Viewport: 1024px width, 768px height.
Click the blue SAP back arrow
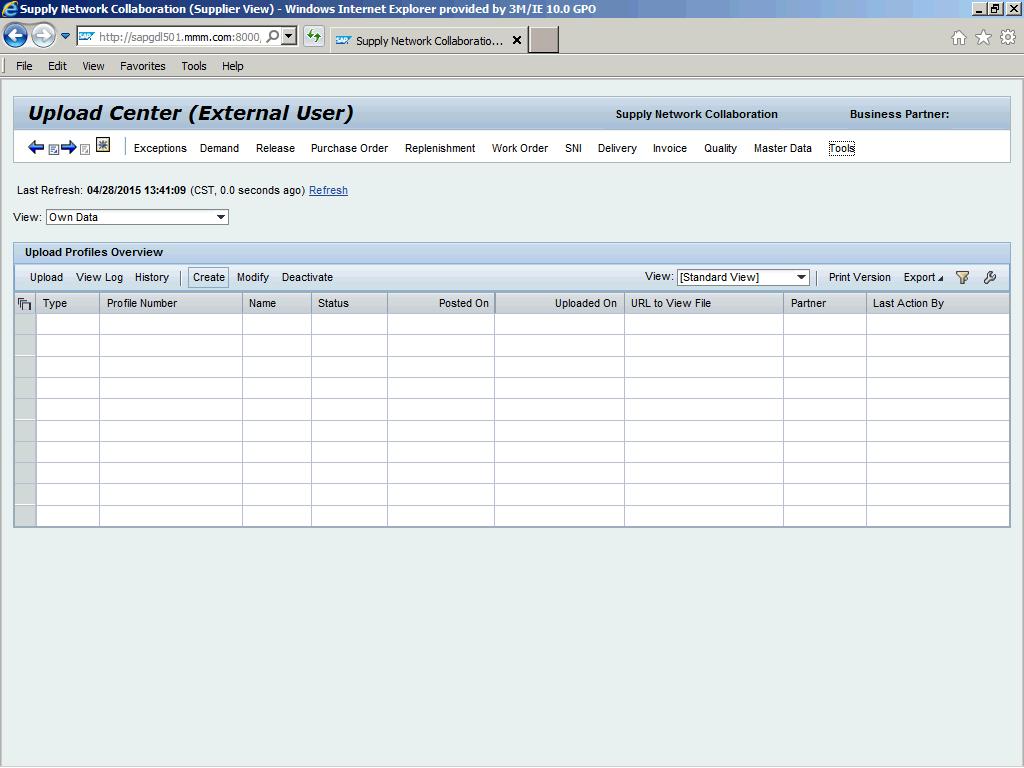pos(36,147)
